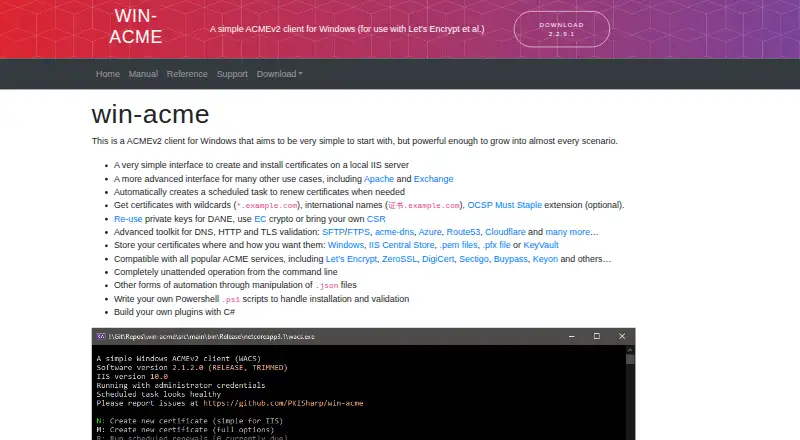Open the Cloudflare link
Screen dimensions: 800x440
coord(505,232)
